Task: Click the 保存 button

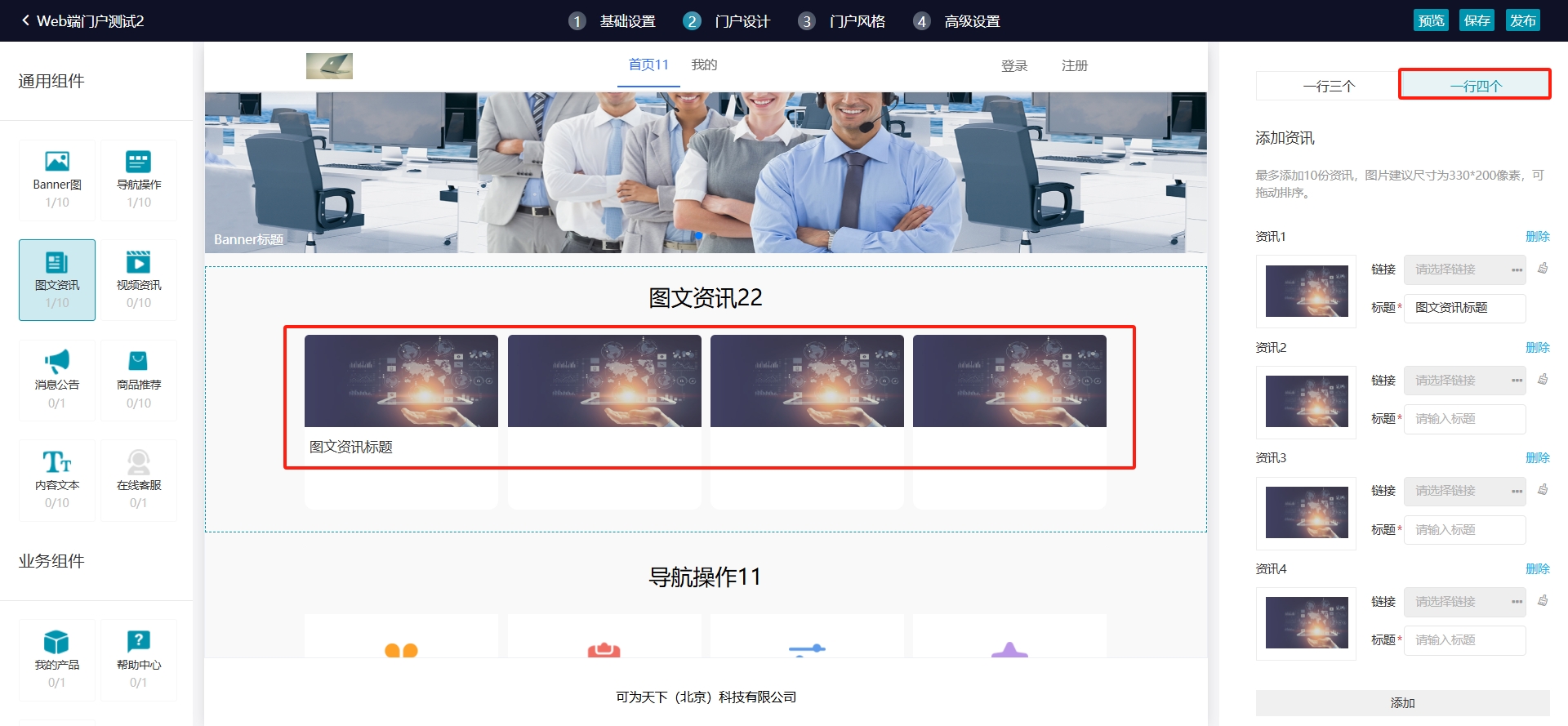Action: tap(1477, 20)
